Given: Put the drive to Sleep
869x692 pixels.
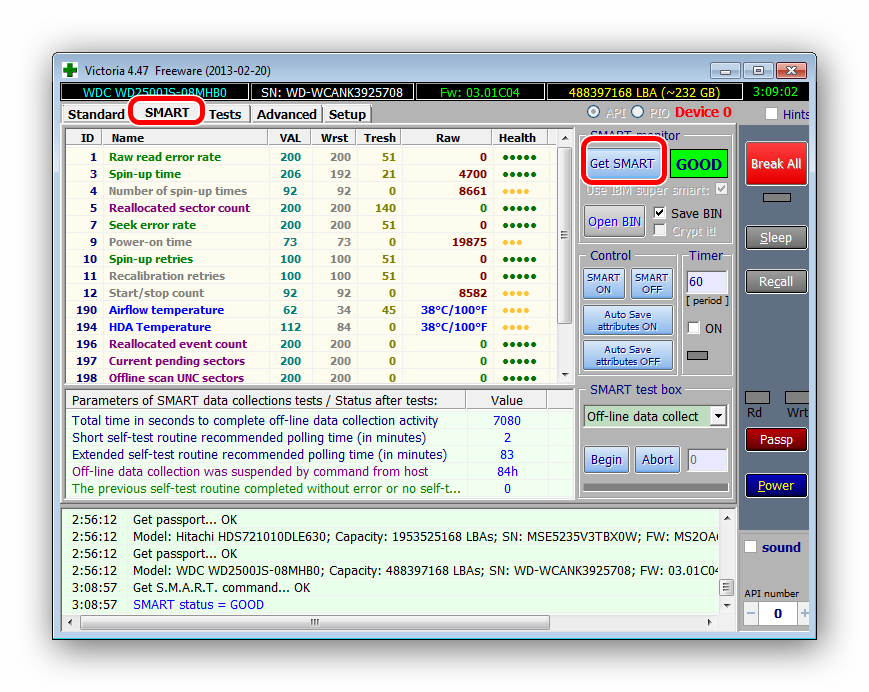Looking at the screenshot, I should point(775,237).
